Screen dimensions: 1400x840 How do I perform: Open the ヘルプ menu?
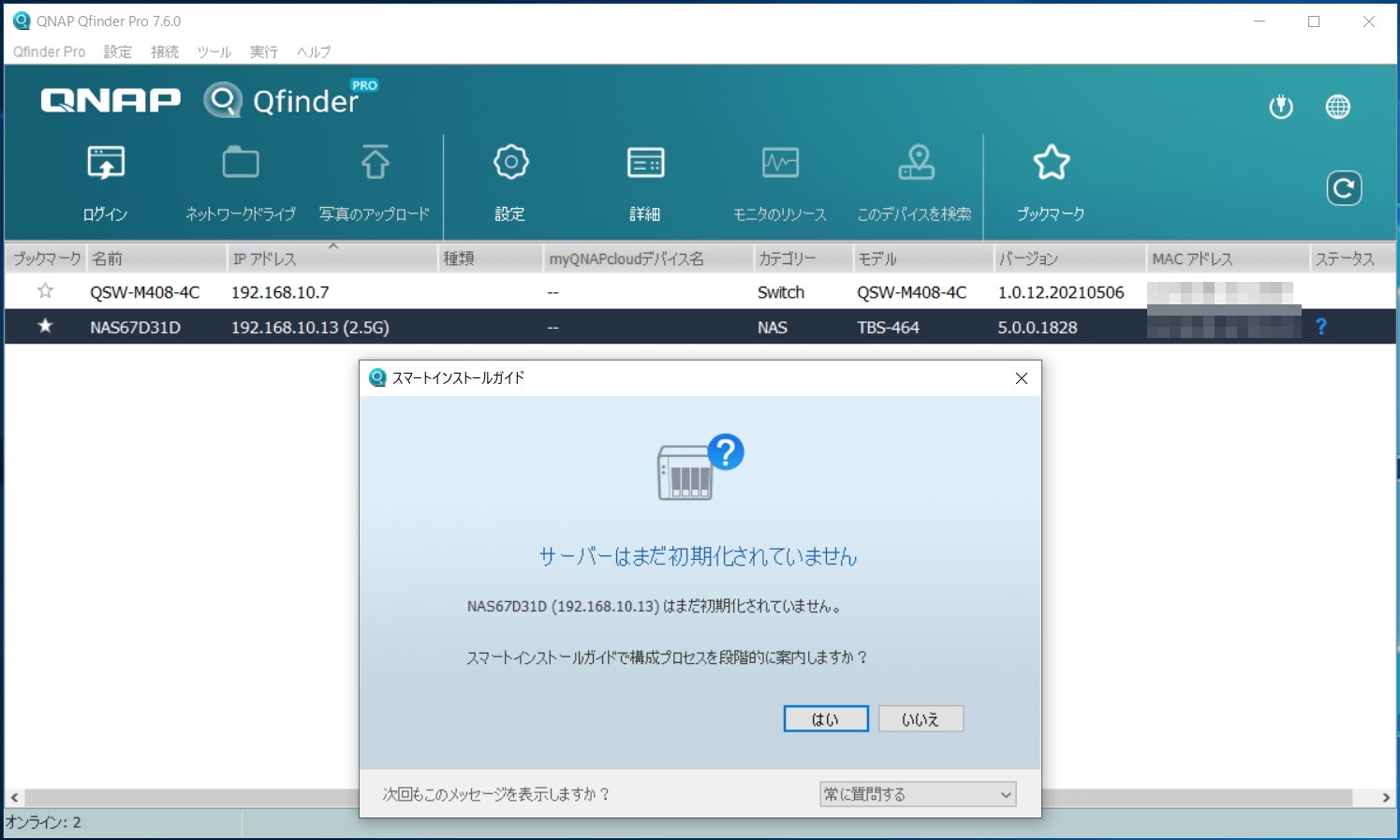[x=314, y=52]
